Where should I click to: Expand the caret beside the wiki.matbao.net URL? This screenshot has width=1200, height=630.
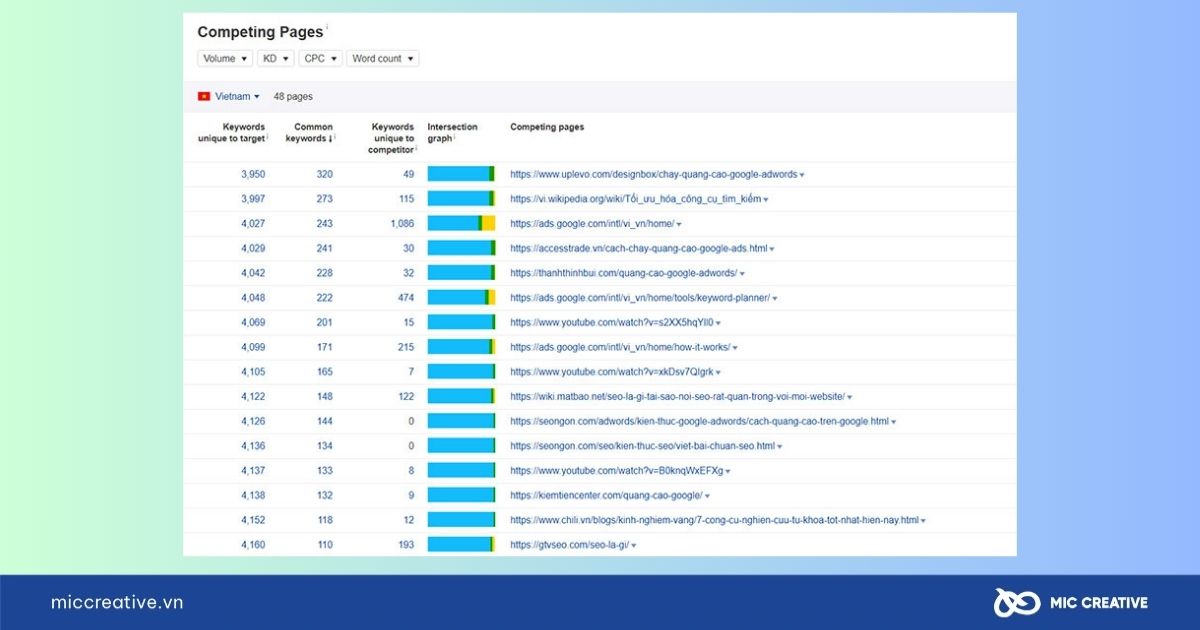coord(850,397)
